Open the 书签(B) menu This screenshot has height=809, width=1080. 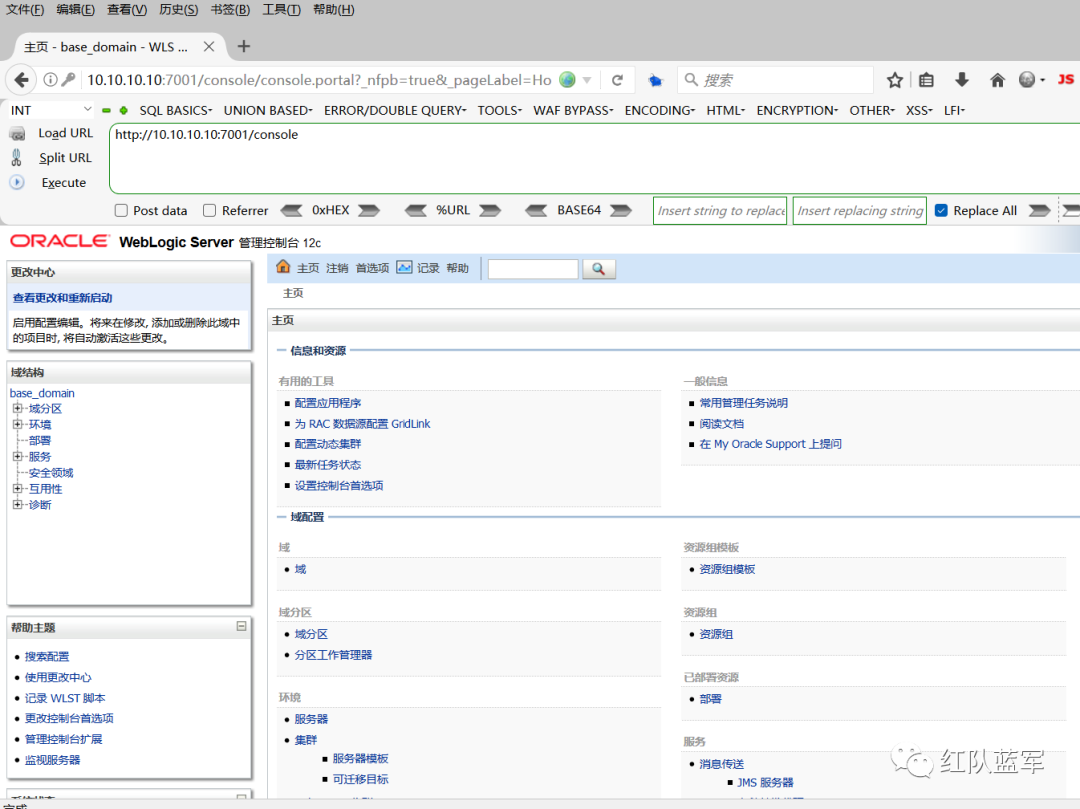click(230, 10)
